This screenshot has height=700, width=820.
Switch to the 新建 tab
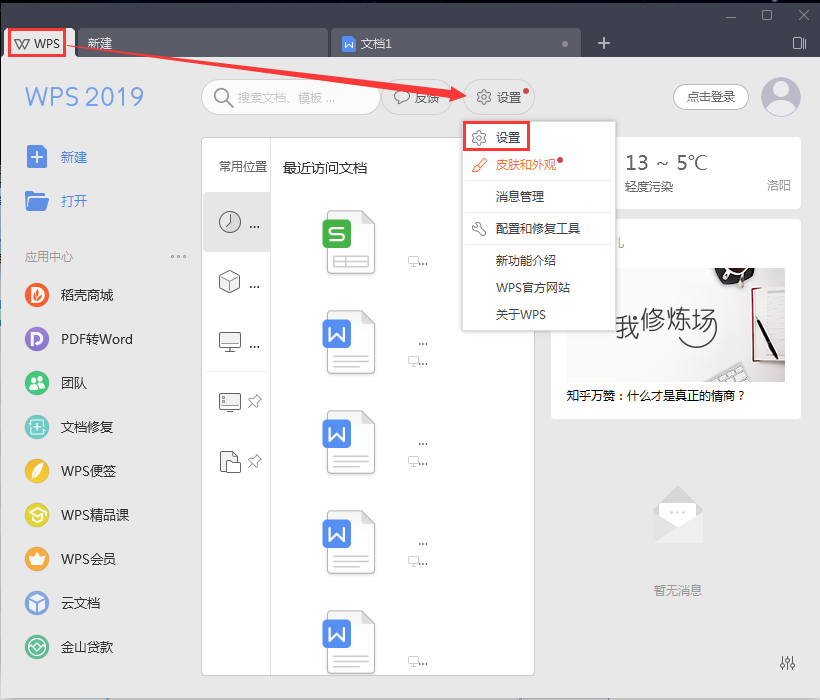tap(203, 43)
